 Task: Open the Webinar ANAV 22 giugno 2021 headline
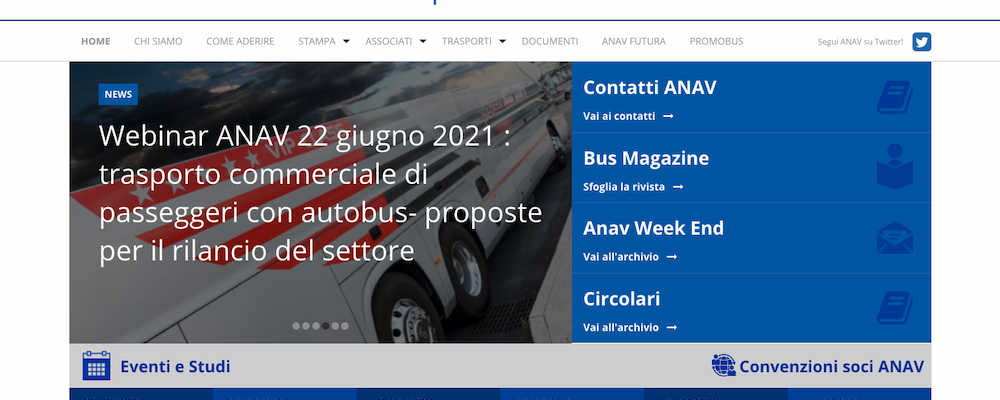[321, 193]
